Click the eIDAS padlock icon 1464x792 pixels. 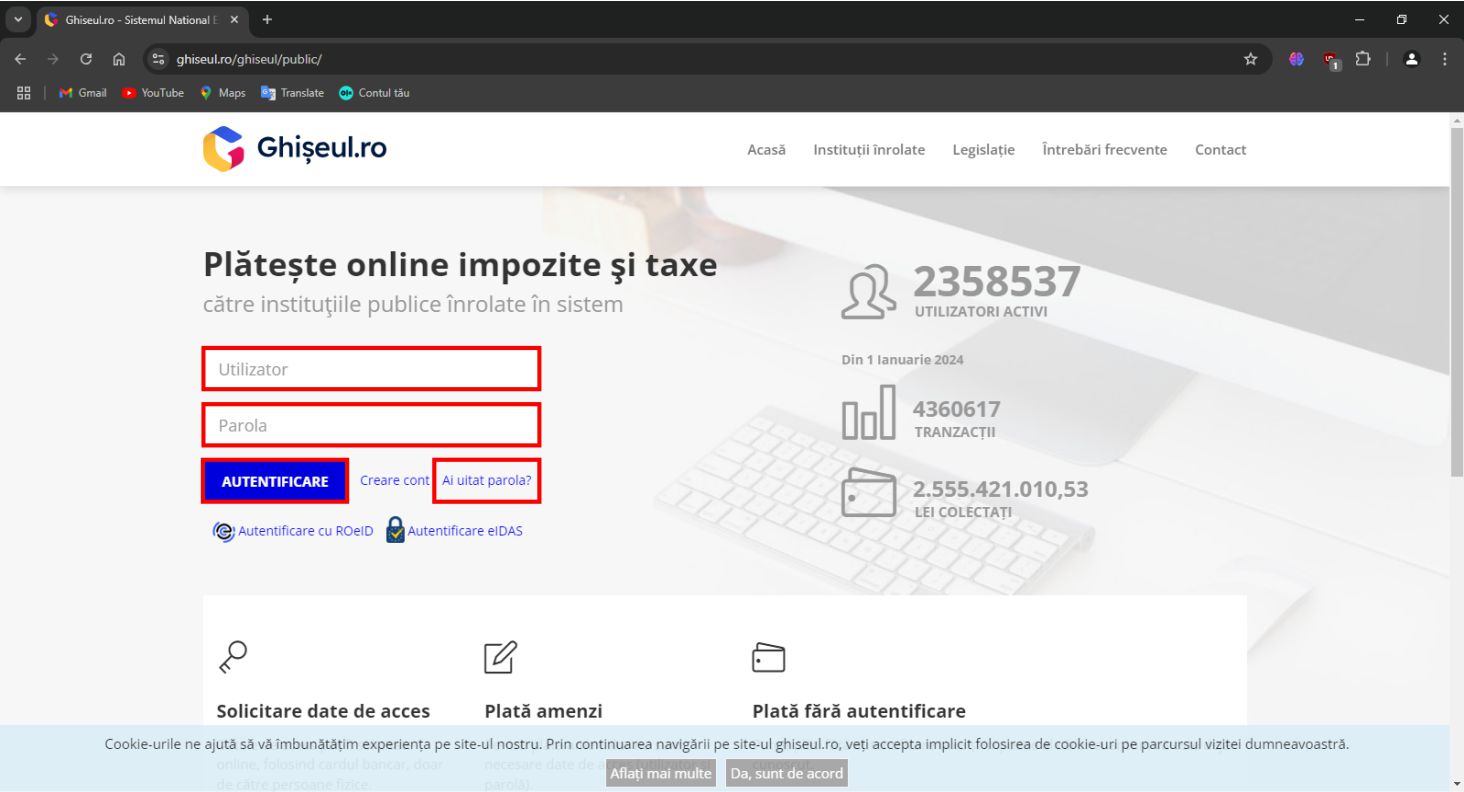coord(396,530)
